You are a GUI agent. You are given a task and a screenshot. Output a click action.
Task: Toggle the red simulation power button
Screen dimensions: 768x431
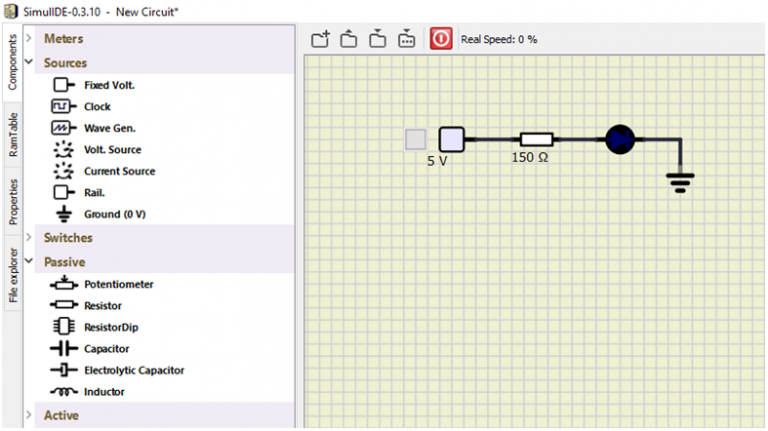tap(440, 39)
